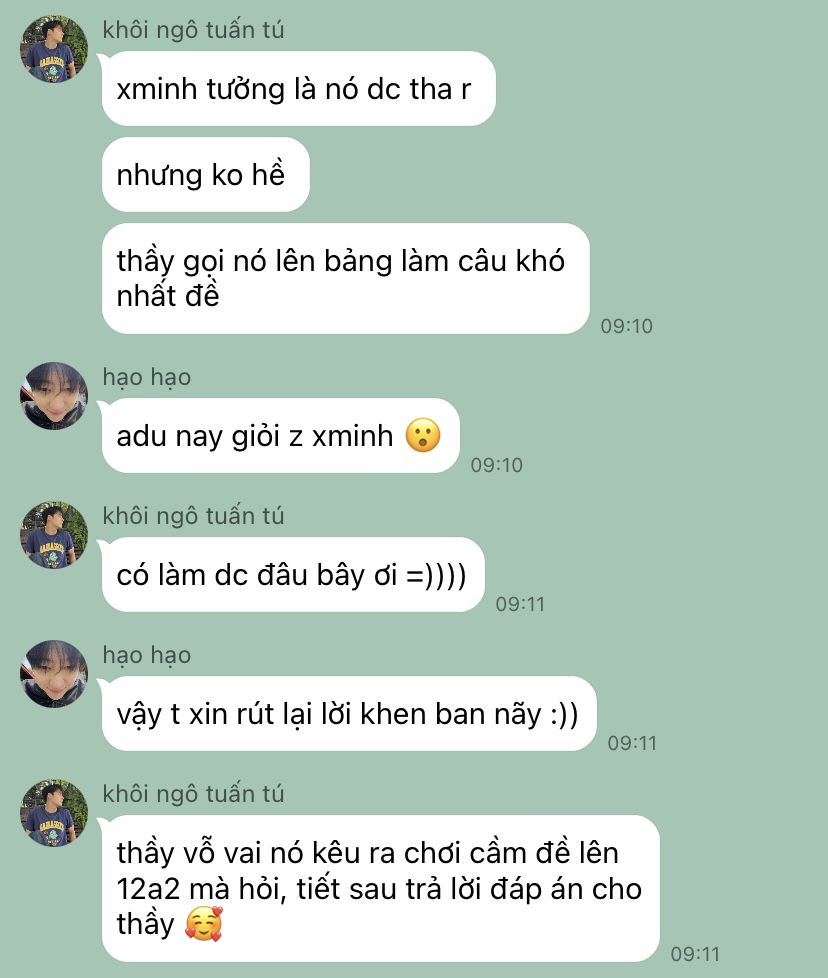Select the "thầy vỗ vai nó" message bubble
Screen dimensions: 828x978
[x=380, y=889]
